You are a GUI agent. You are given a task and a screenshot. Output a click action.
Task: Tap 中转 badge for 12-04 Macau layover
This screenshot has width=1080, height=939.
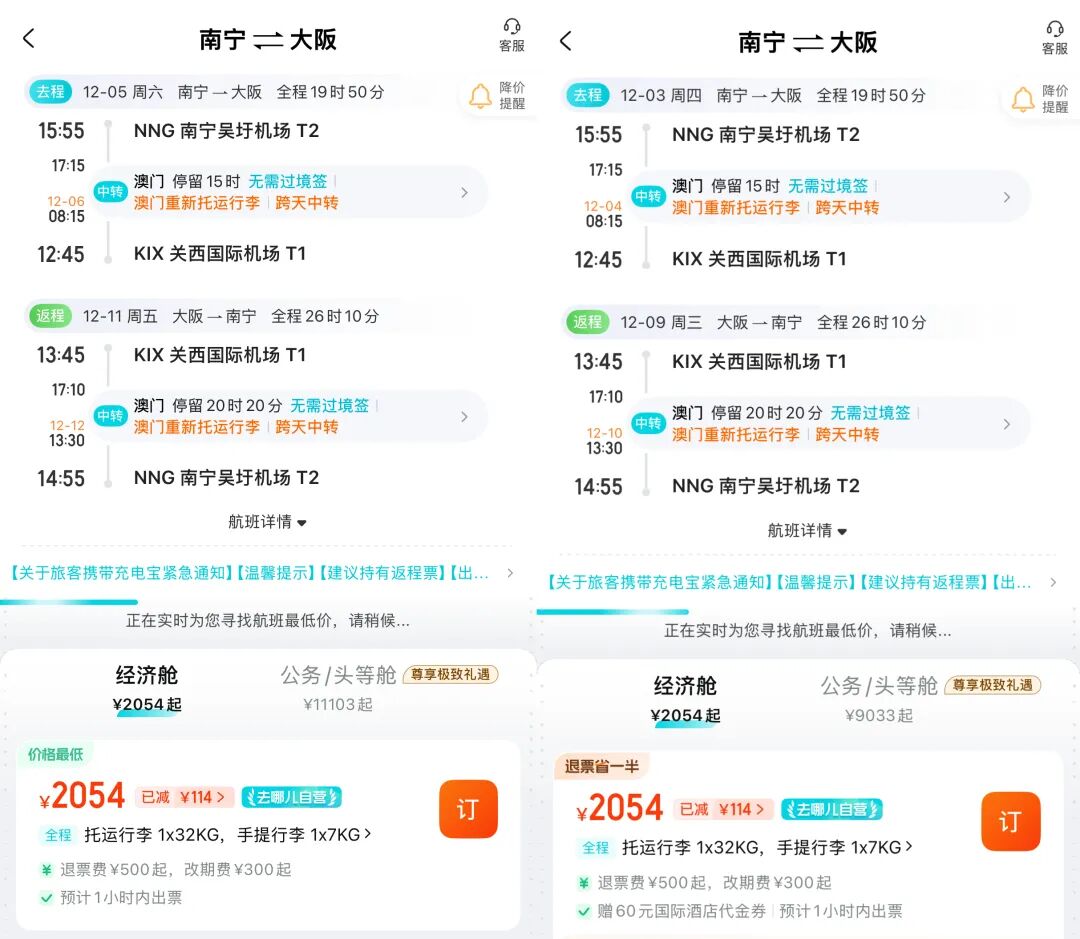pyautogui.click(x=648, y=196)
